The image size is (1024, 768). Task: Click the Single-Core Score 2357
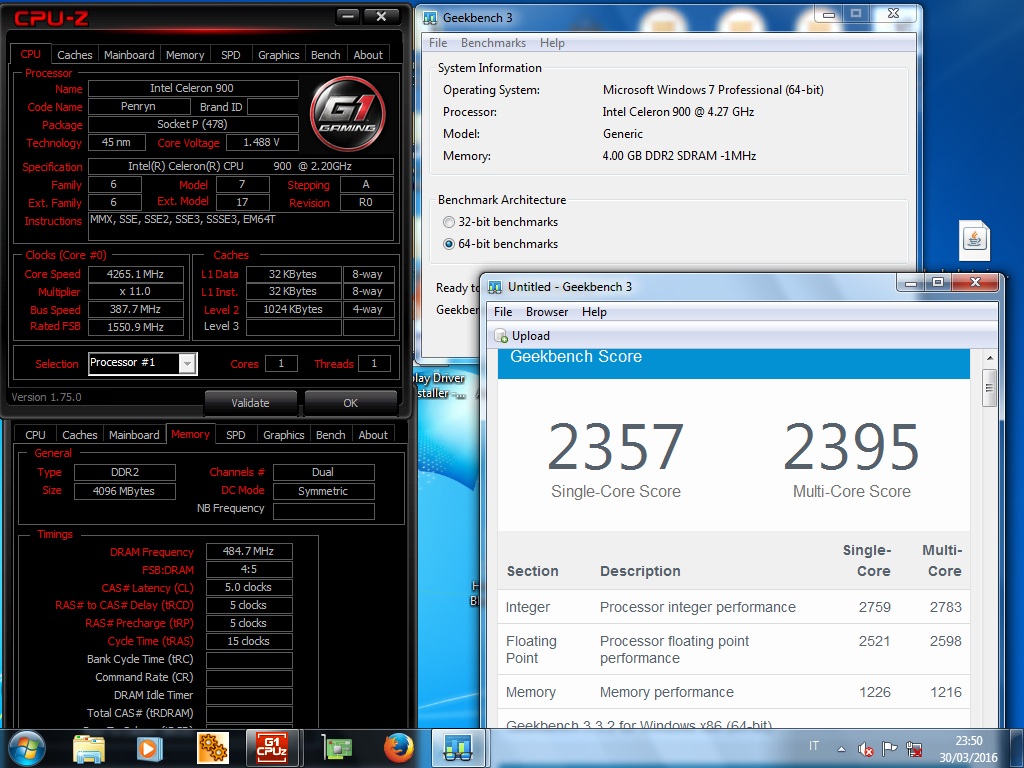pos(616,448)
